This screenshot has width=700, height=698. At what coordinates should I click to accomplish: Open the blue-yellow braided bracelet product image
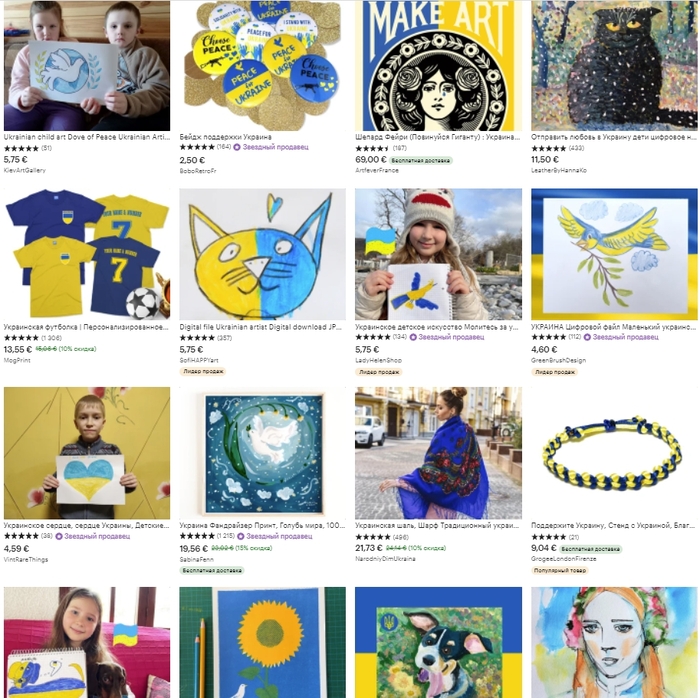(614, 453)
